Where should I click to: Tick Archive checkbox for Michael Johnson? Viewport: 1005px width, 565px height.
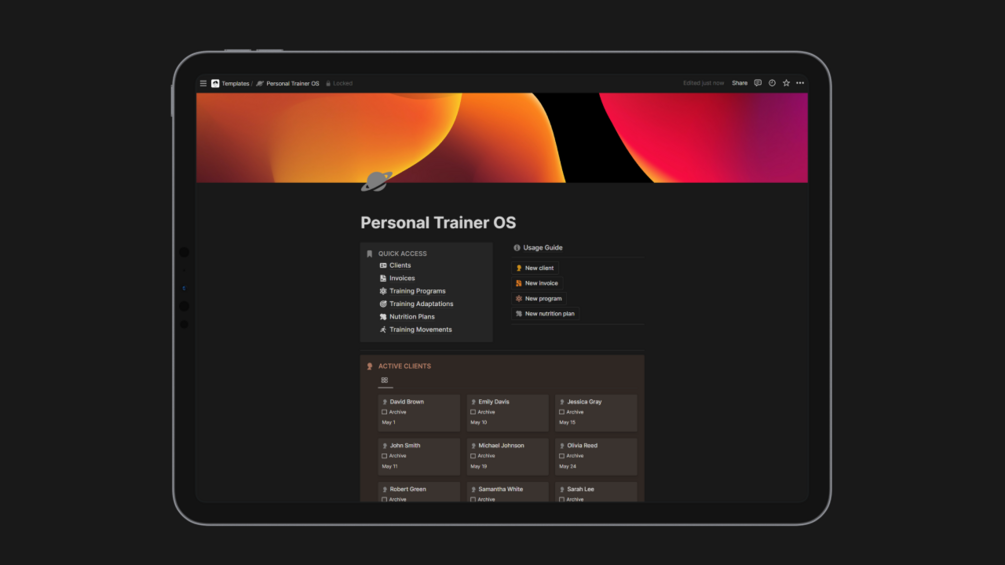tap(473, 455)
